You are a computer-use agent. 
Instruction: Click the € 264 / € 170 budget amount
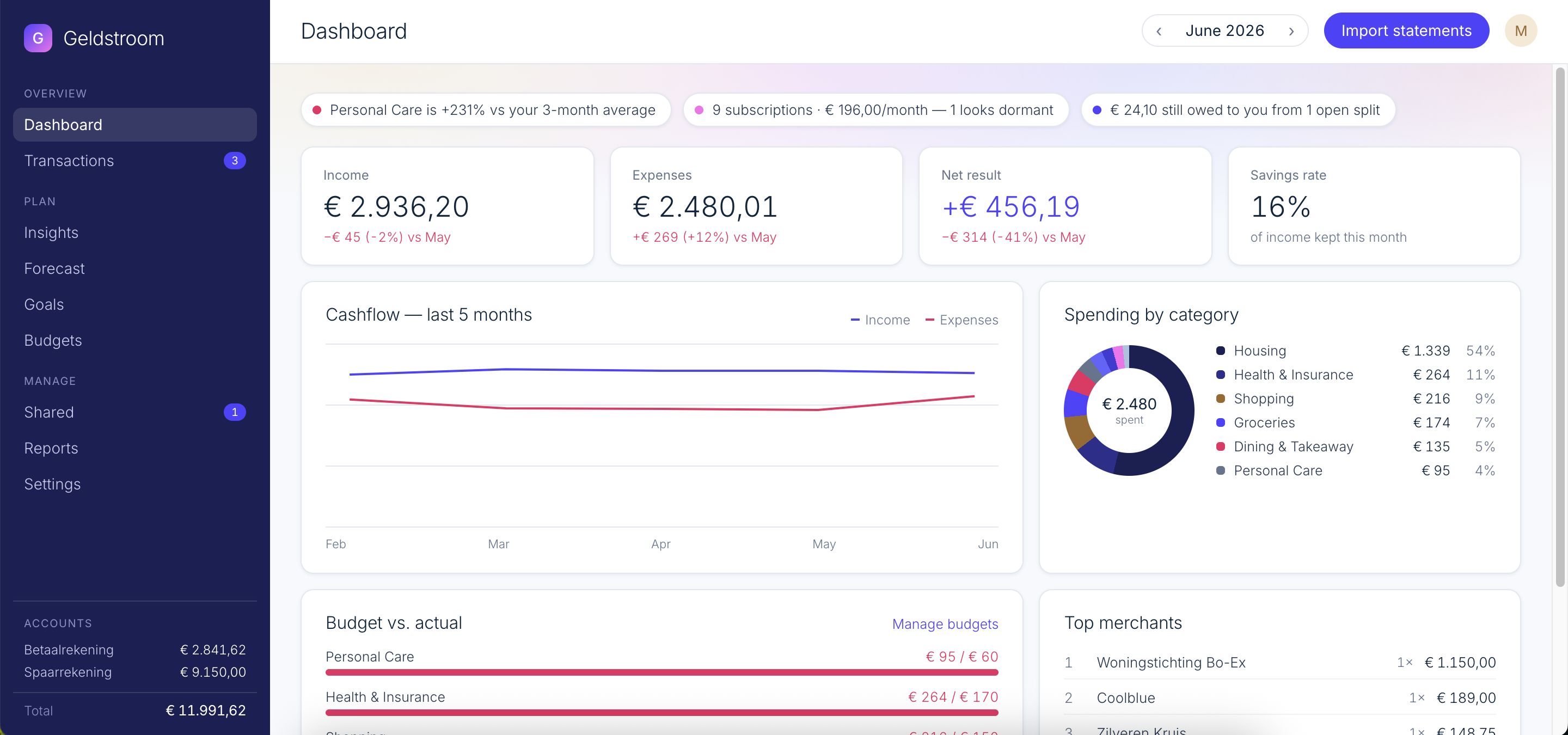[x=953, y=697]
